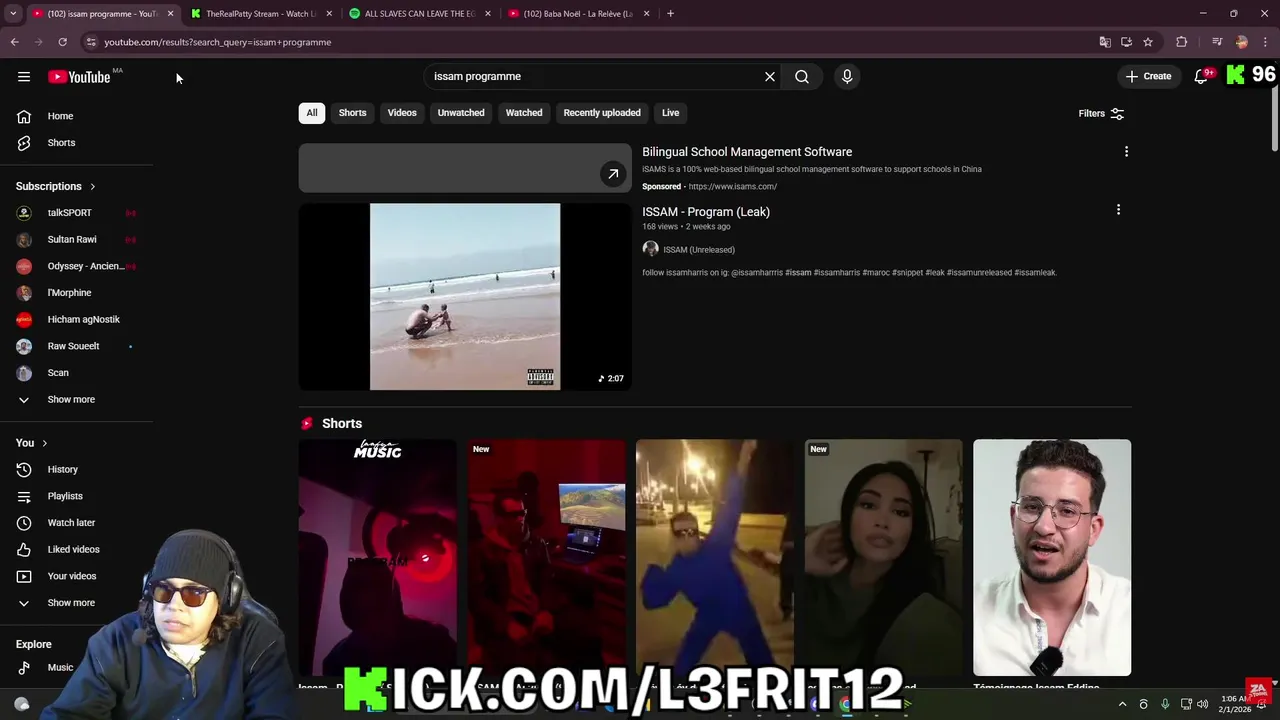Expand the You section arrow

click(x=44, y=443)
